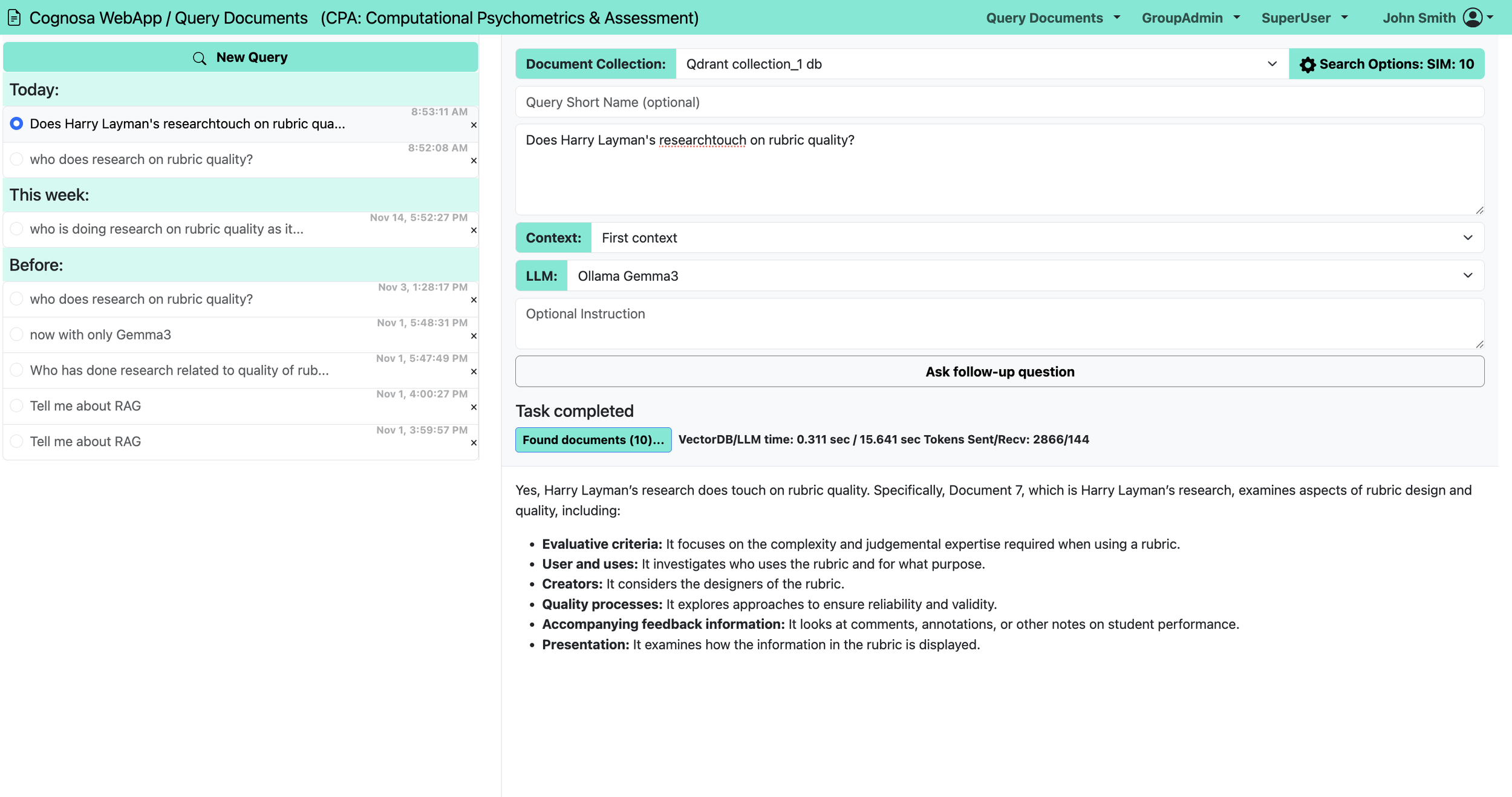The image size is (1512, 797).
Task: Remove the Nov 1, 3:59:57 PM RAG query
Action: point(474,443)
